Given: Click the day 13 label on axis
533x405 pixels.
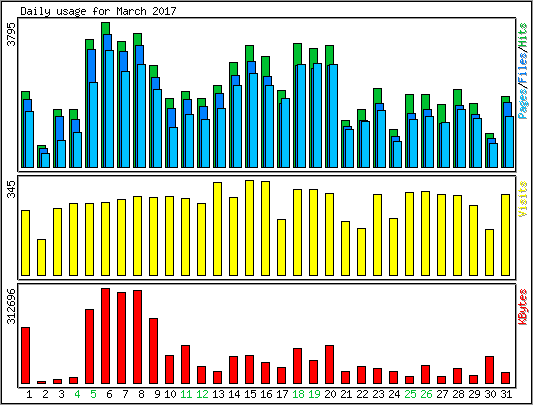Looking at the screenshot, I should click(218, 394).
